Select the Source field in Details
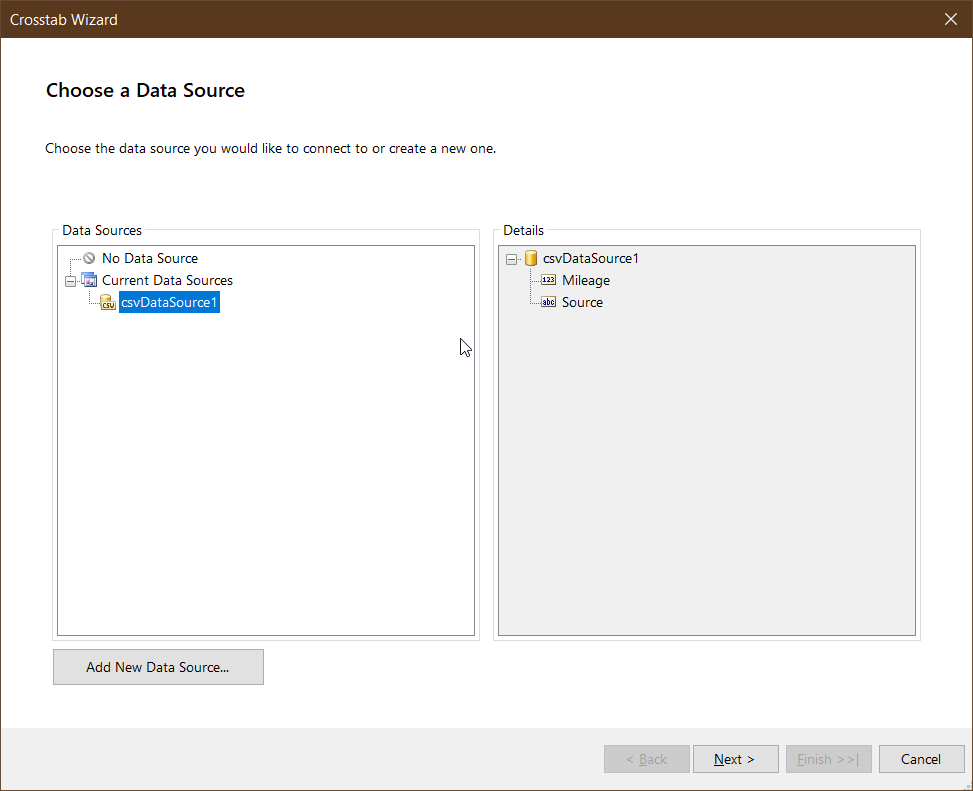The height and width of the screenshot is (791, 973). pos(582,302)
